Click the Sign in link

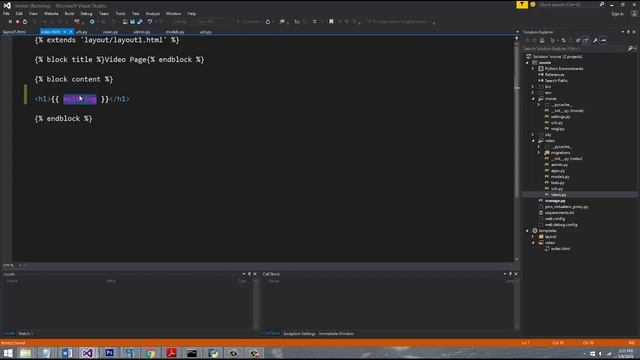coord(618,14)
